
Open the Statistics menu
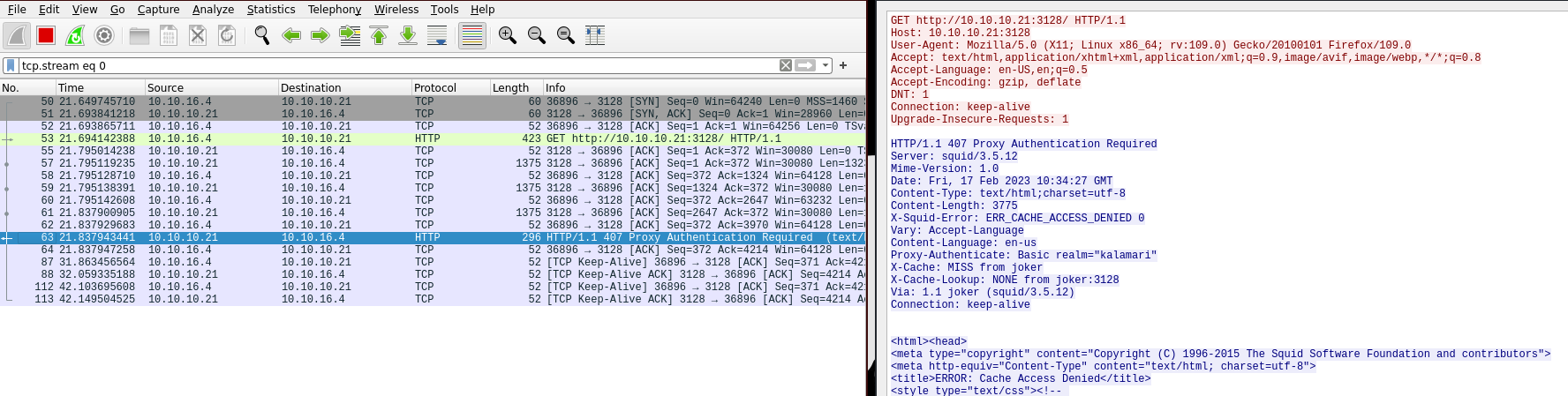click(270, 9)
